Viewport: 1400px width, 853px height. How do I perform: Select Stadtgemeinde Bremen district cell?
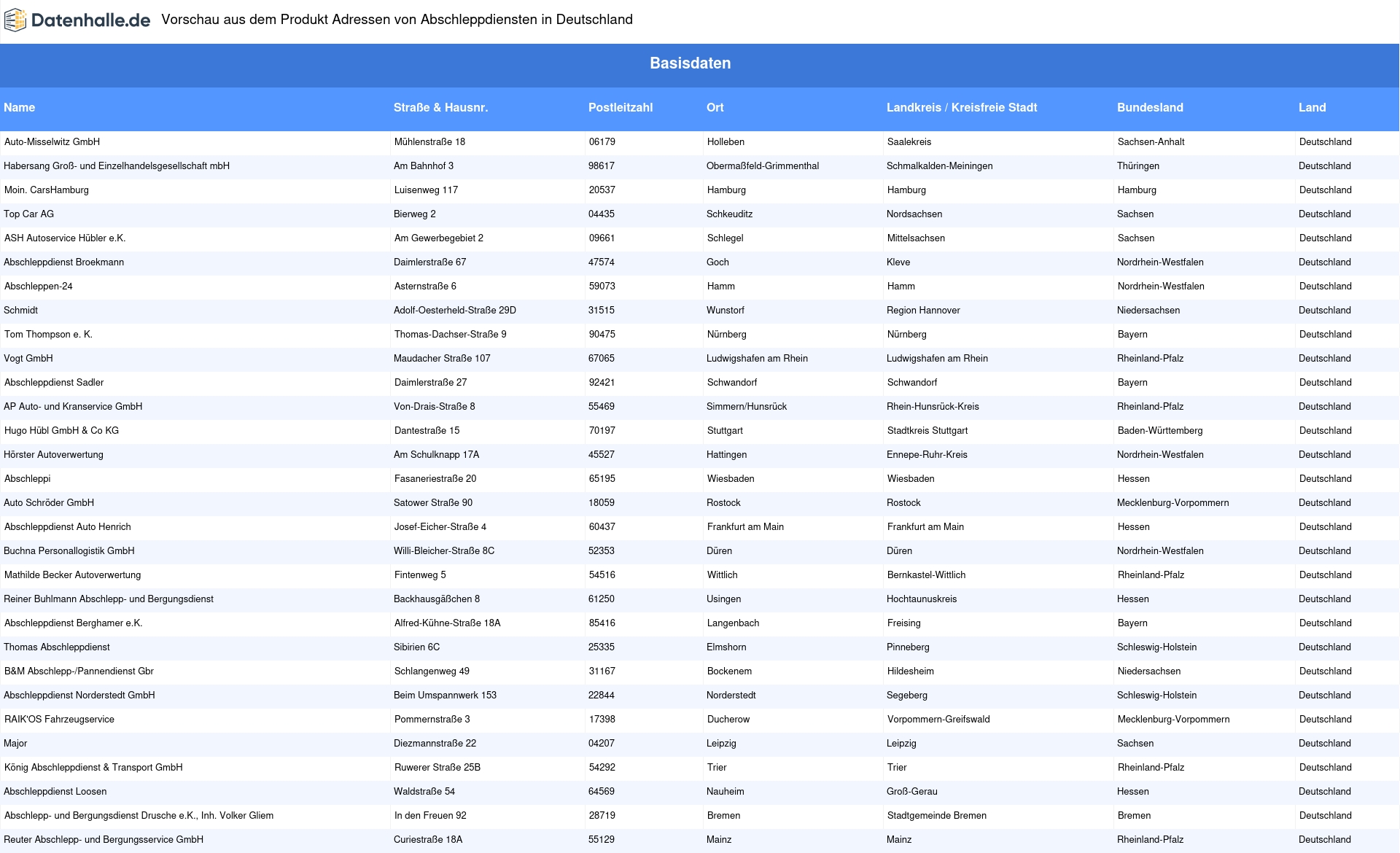(x=937, y=816)
